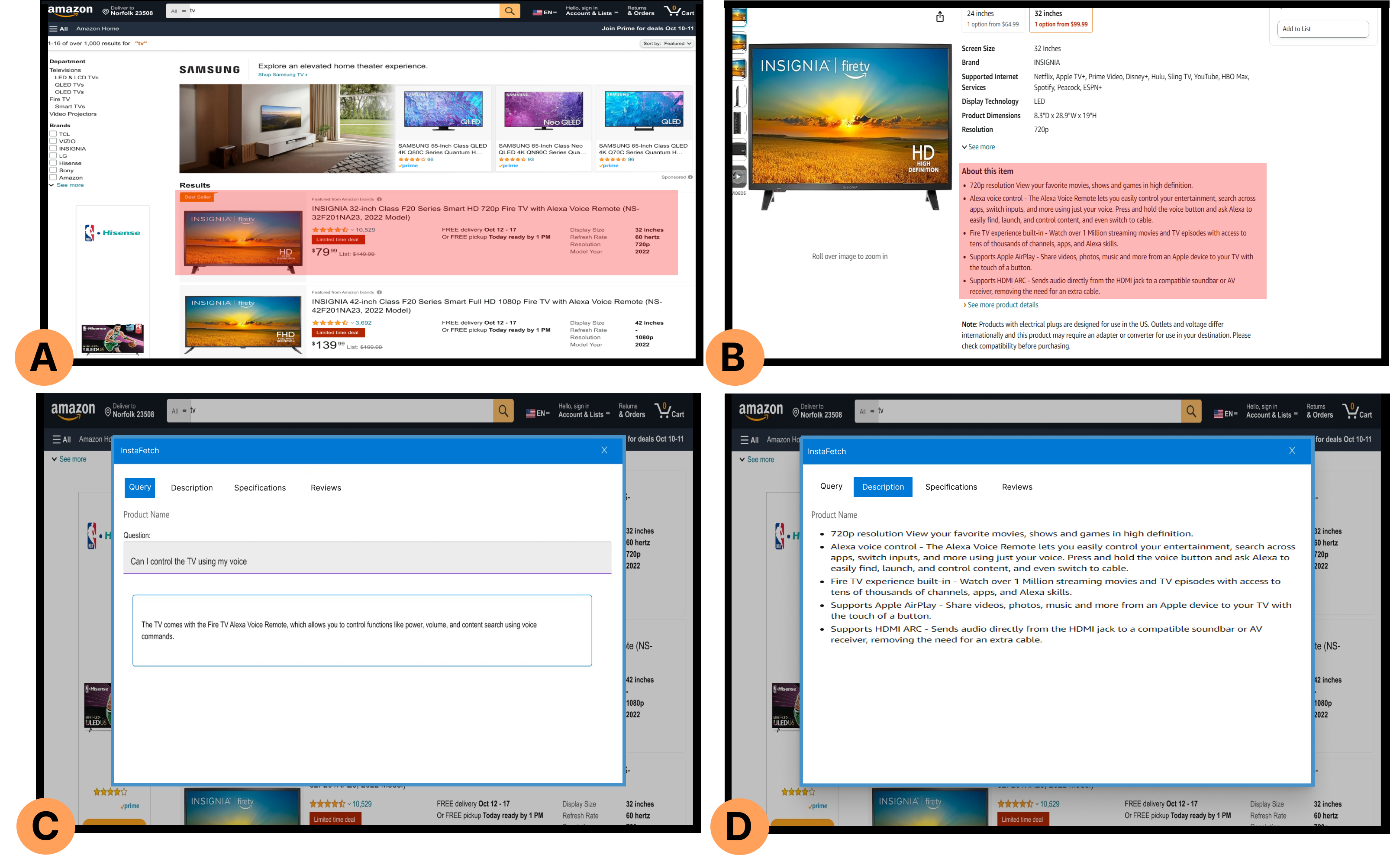The height and width of the screenshot is (868, 1390).
Task: Click the hamburger All menu icon in panel A
Action: (x=53, y=29)
